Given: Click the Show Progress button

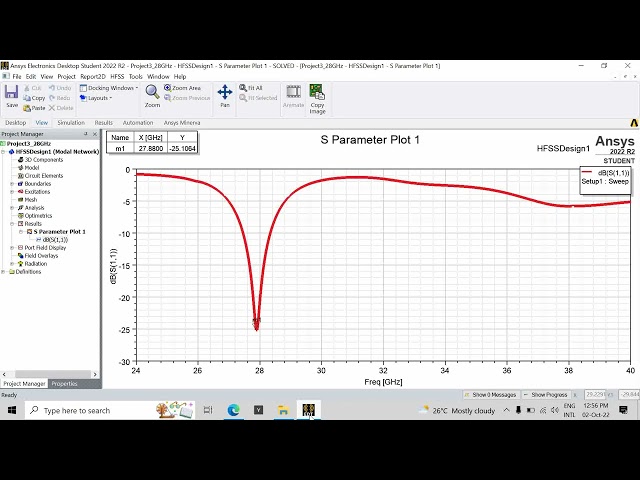Looking at the screenshot, I should click(546, 395).
